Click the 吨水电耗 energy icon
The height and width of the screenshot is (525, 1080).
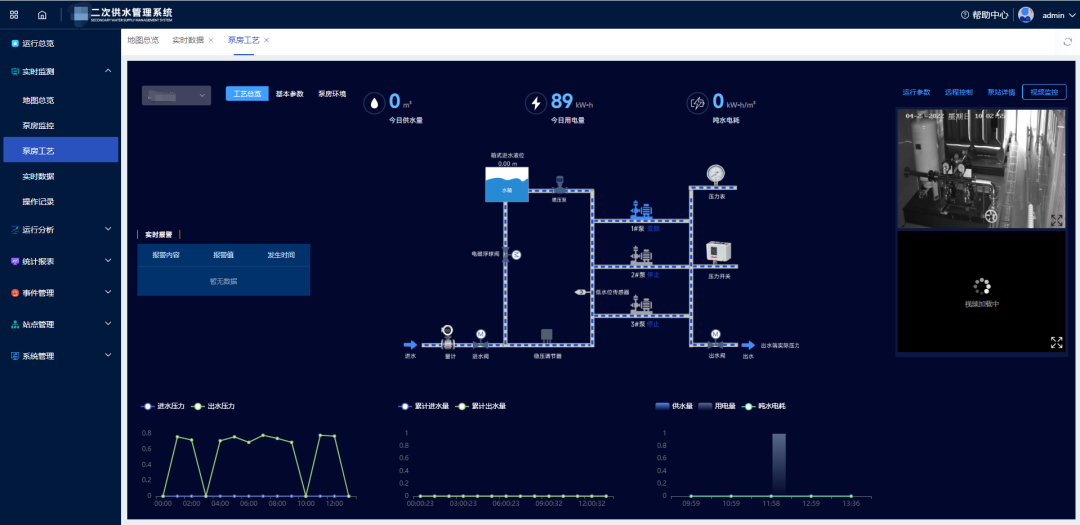coord(697,103)
